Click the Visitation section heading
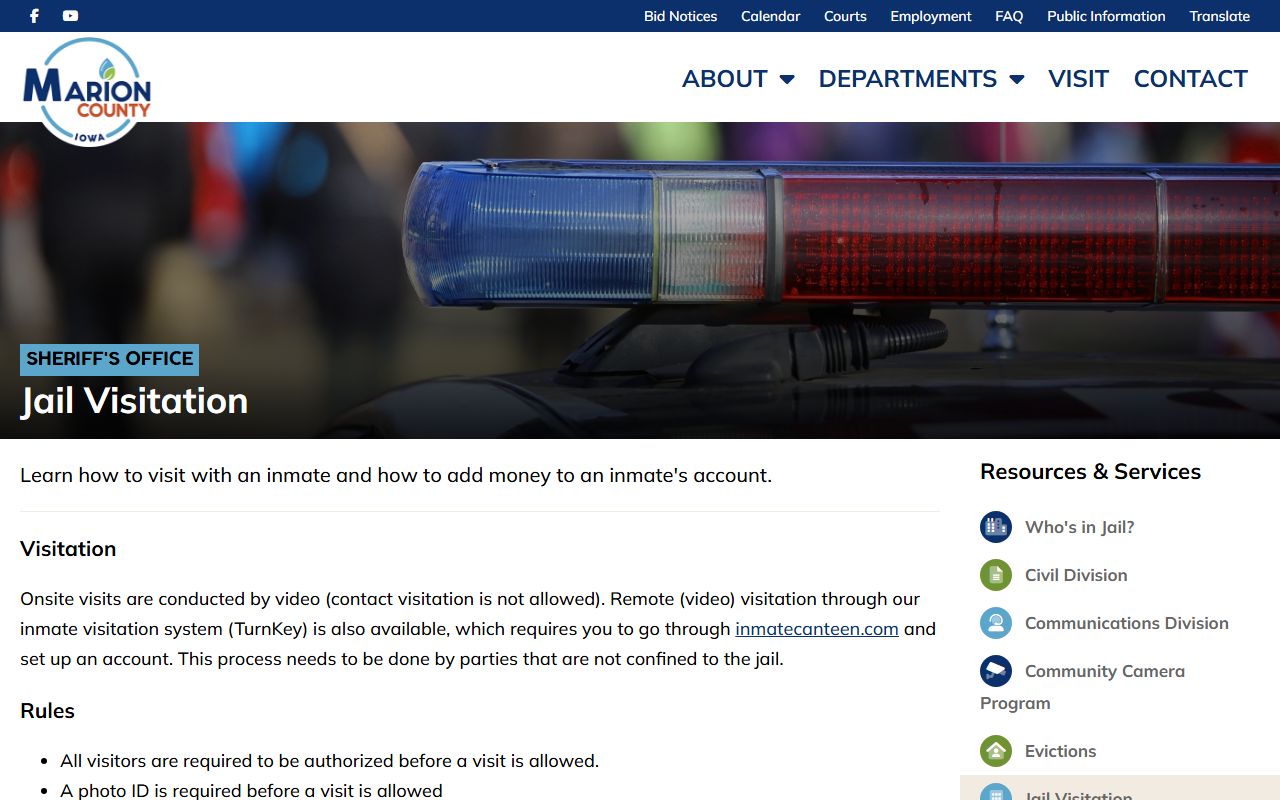 click(x=68, y=549)
